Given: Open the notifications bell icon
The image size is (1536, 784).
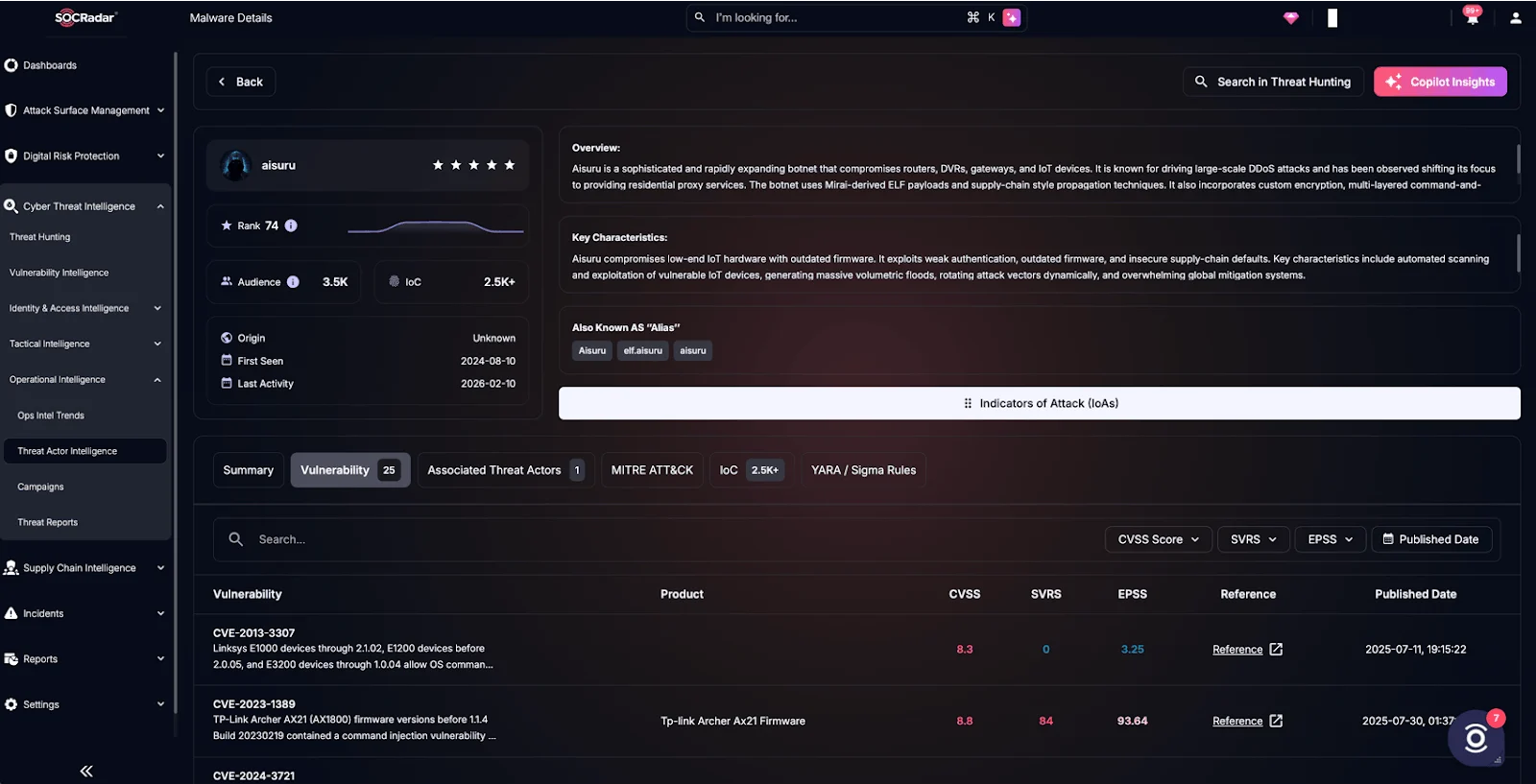Looking at the screenshot, I should (x=1472, y=17).
